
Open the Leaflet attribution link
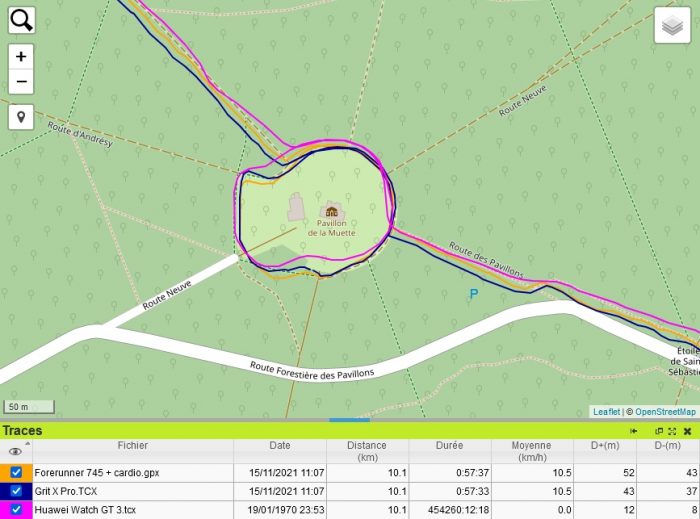coord(606,412)
